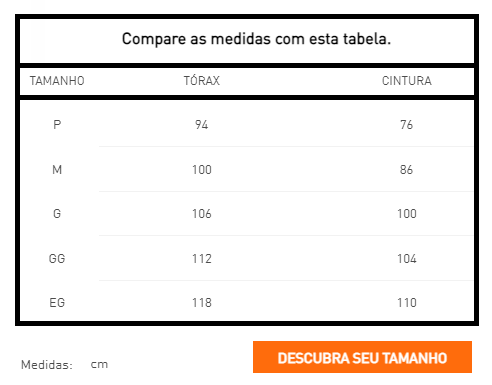
Task: Select the size P row label
Action: tap(57, 125)
